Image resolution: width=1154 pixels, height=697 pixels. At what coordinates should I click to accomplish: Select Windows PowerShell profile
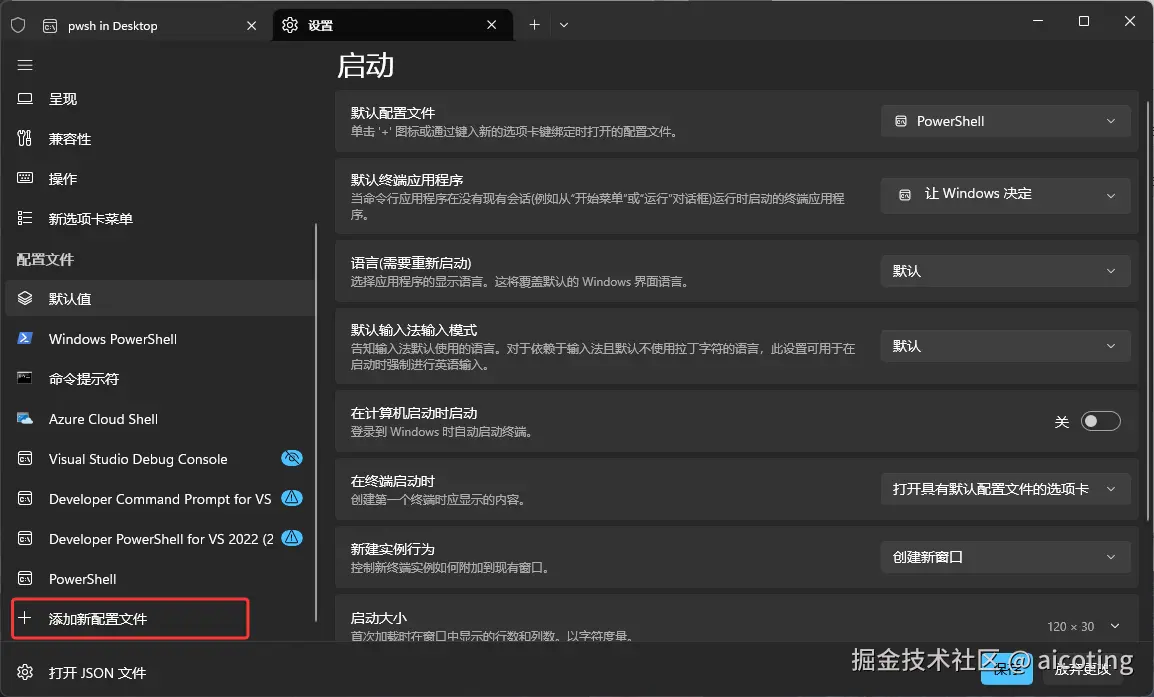[112, 339]
